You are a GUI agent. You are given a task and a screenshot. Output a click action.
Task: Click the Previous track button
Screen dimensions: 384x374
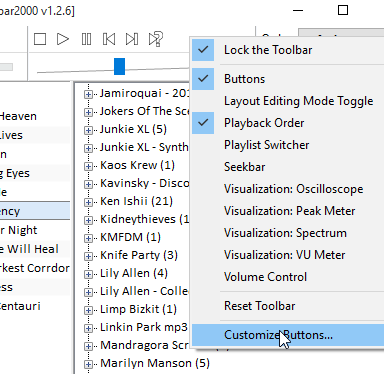click(x=109, y=39)
